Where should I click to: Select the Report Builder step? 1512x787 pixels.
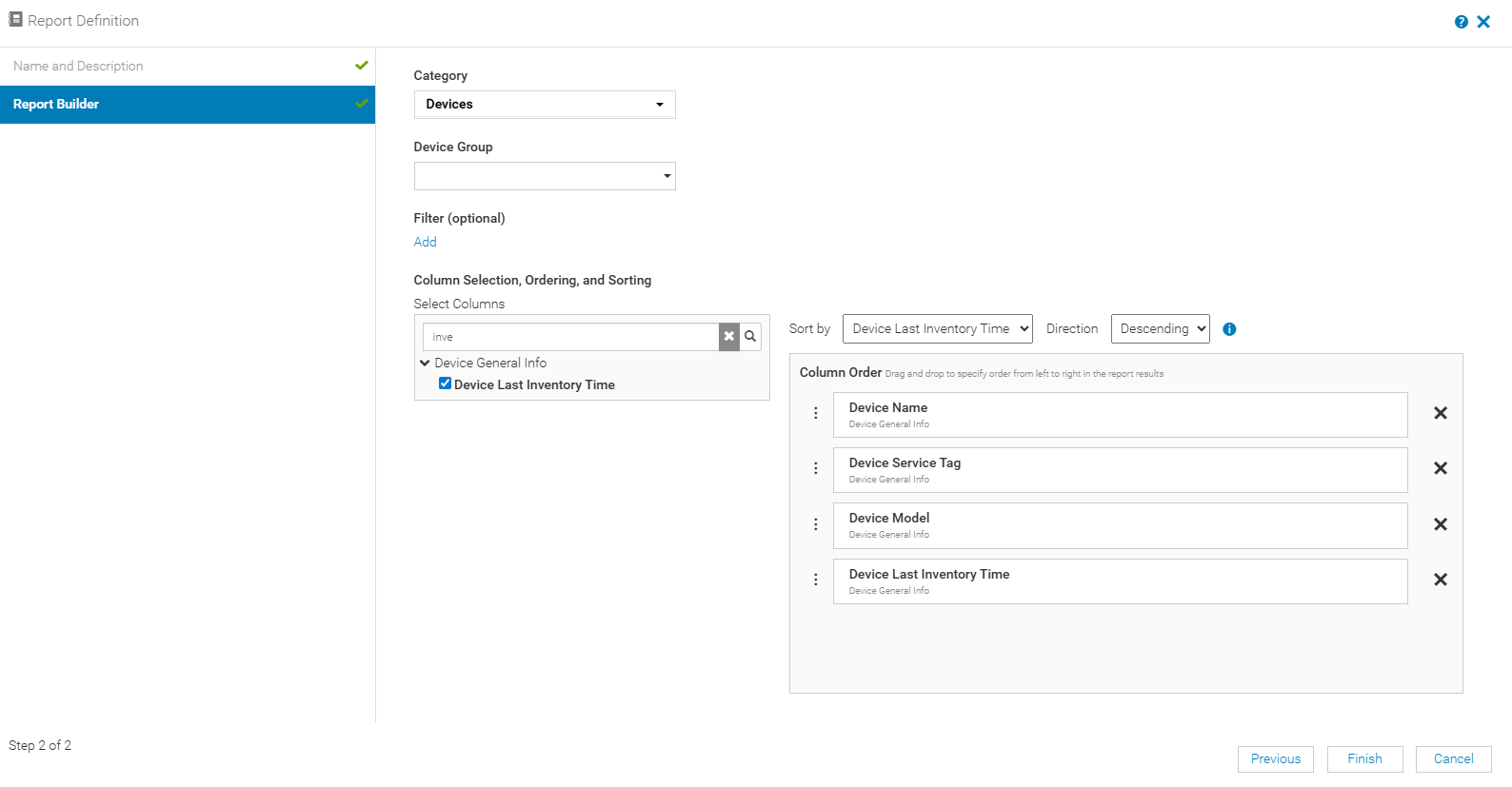point(56,104)
